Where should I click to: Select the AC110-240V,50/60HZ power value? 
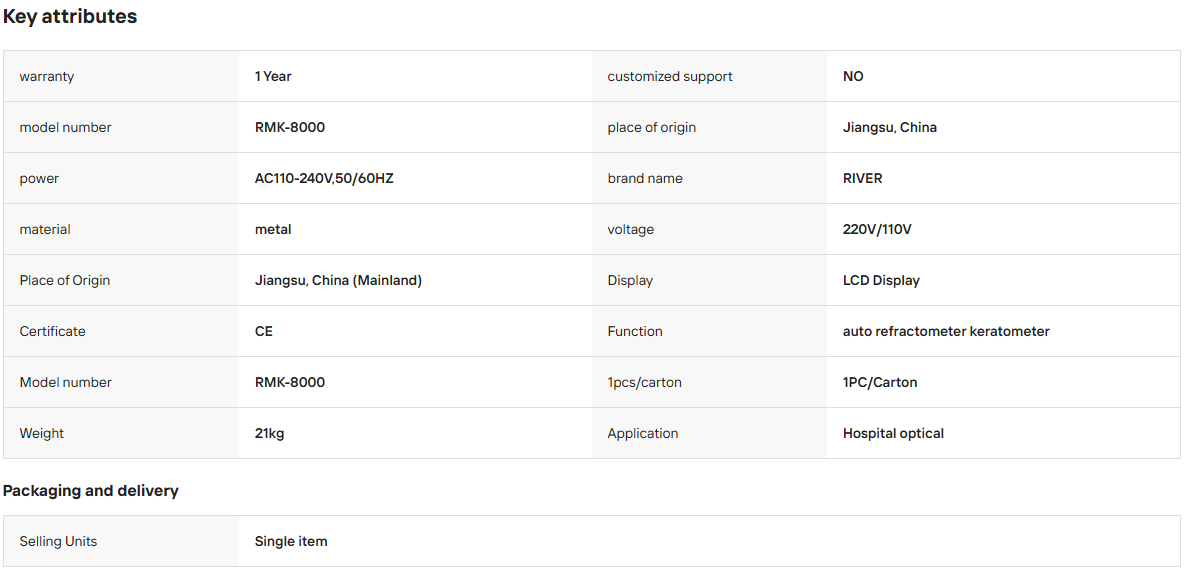point(324,179)
